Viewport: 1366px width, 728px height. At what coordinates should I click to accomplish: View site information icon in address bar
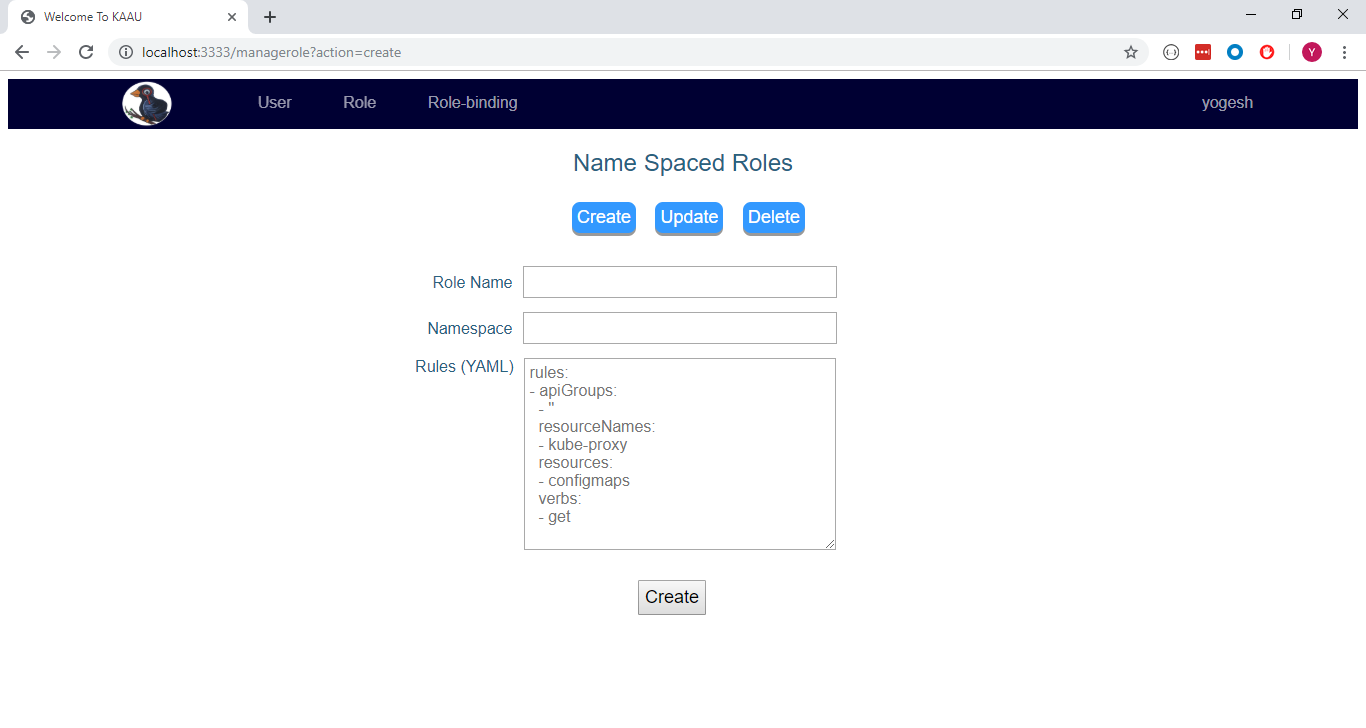[x=126, y=52]
